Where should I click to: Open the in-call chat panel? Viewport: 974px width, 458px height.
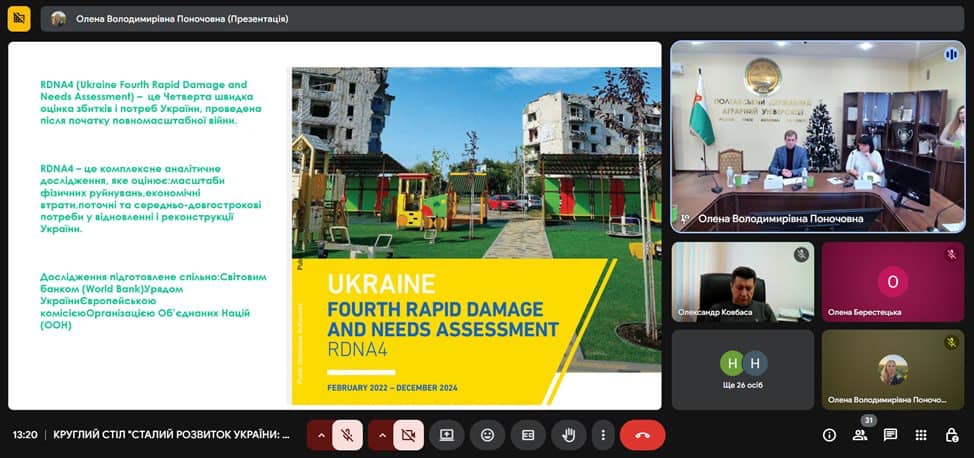click(890, 435)
